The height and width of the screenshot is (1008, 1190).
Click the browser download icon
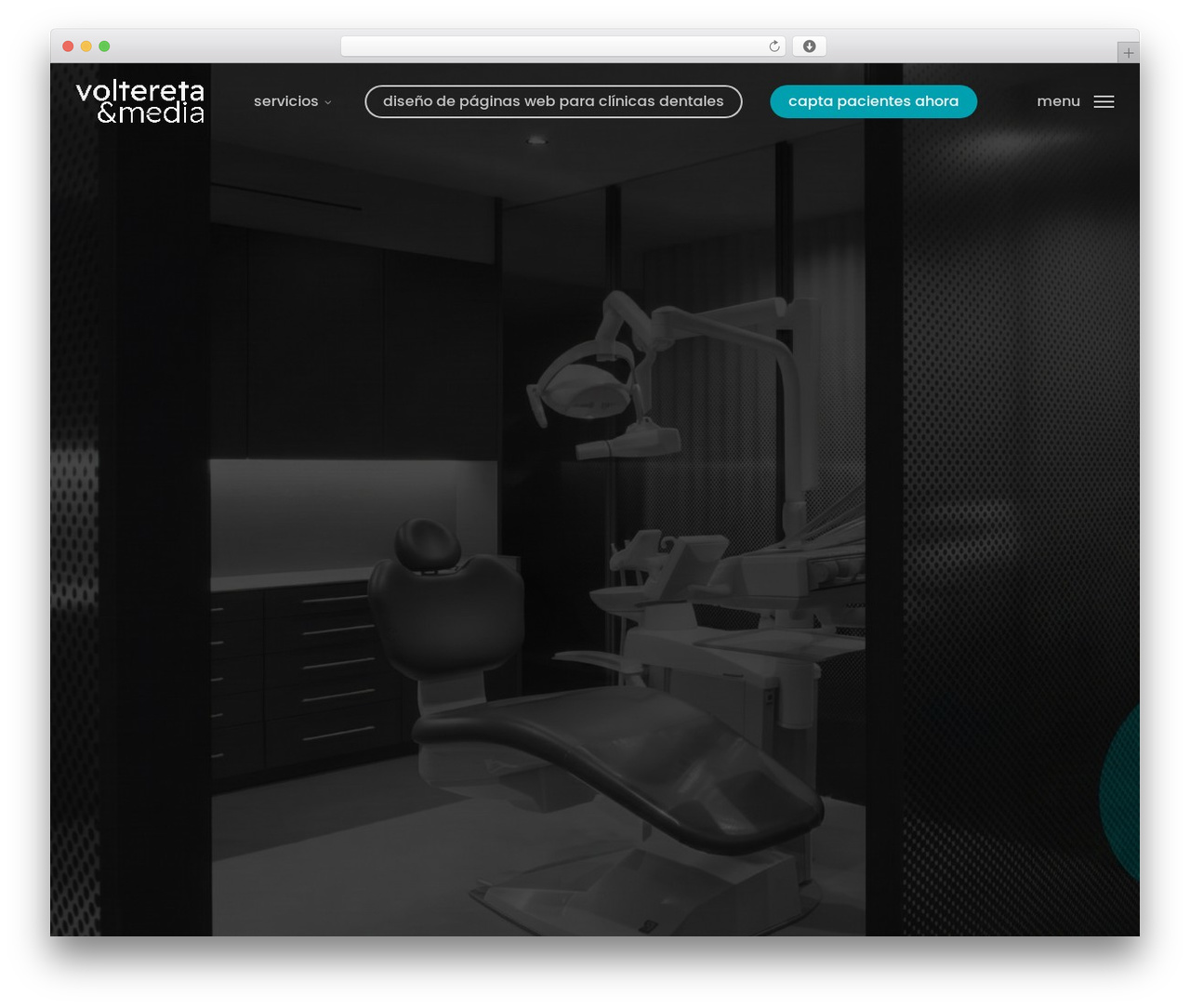[809, 46]
